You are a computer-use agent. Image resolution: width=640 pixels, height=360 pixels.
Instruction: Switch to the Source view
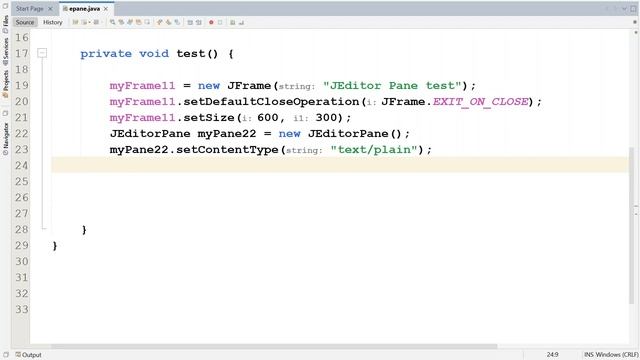[24, 22]
